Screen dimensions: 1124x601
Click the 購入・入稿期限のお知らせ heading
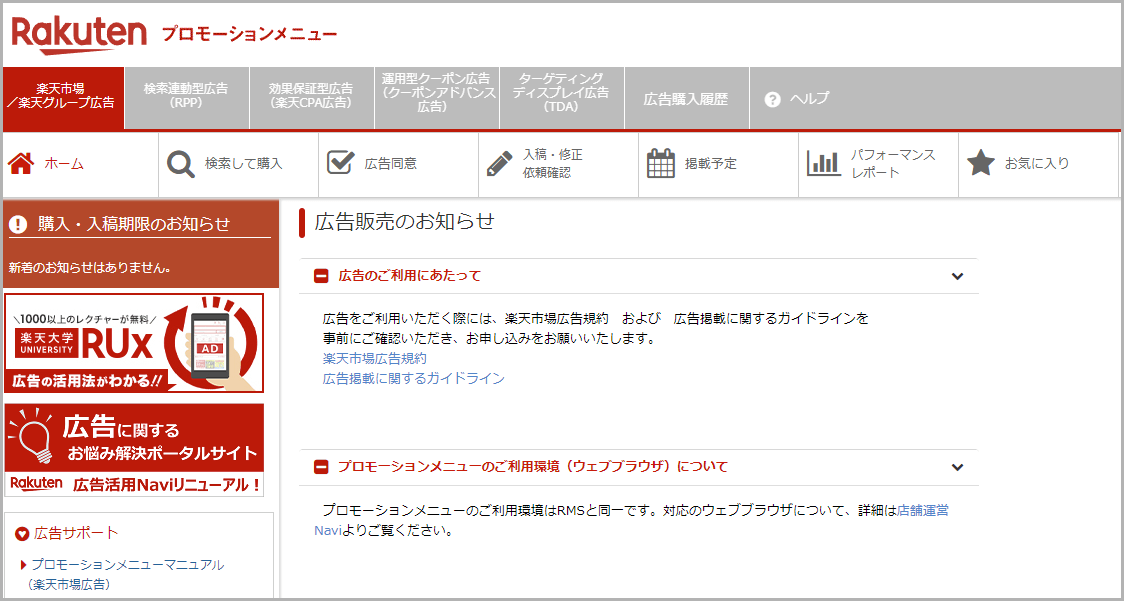(134, 224)
